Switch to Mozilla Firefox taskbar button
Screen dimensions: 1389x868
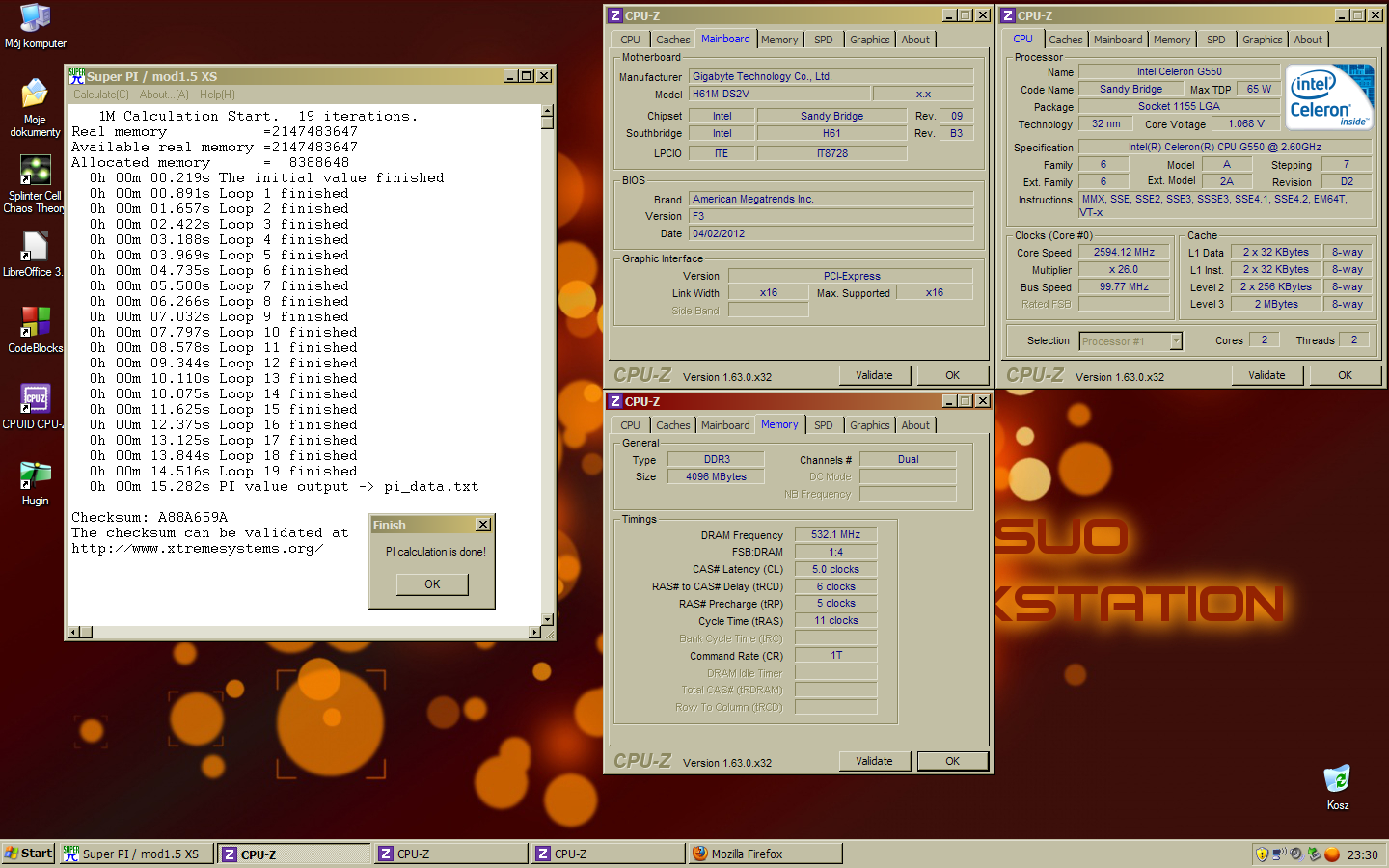click(765, 854)
